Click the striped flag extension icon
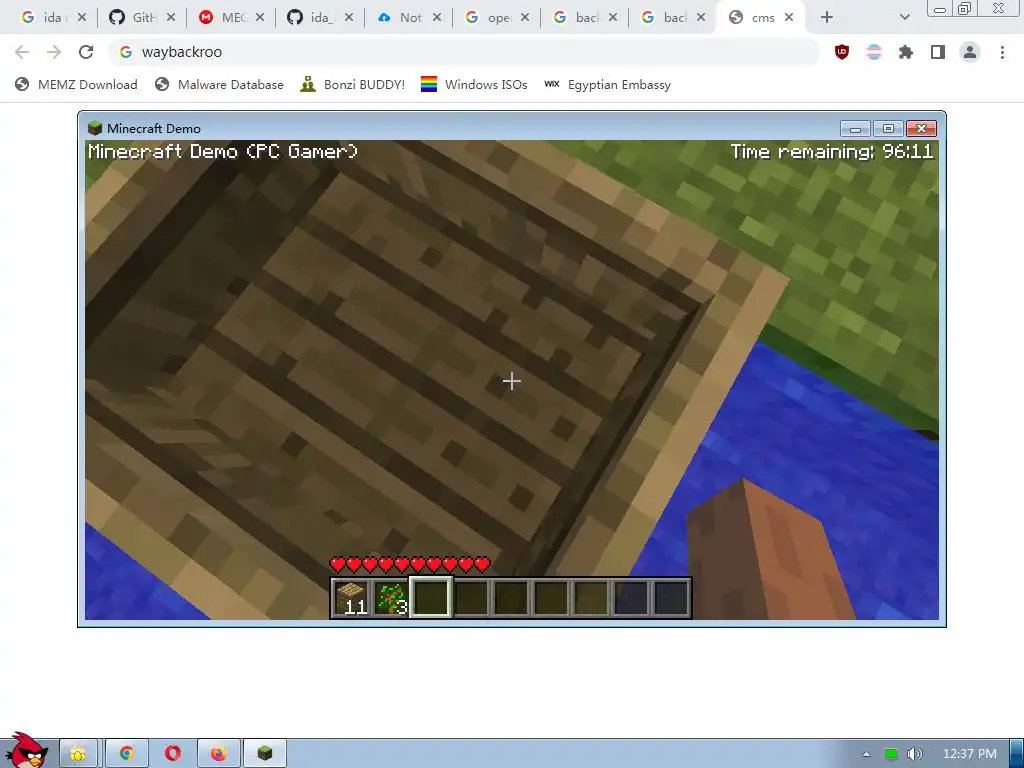 (874, 52)
